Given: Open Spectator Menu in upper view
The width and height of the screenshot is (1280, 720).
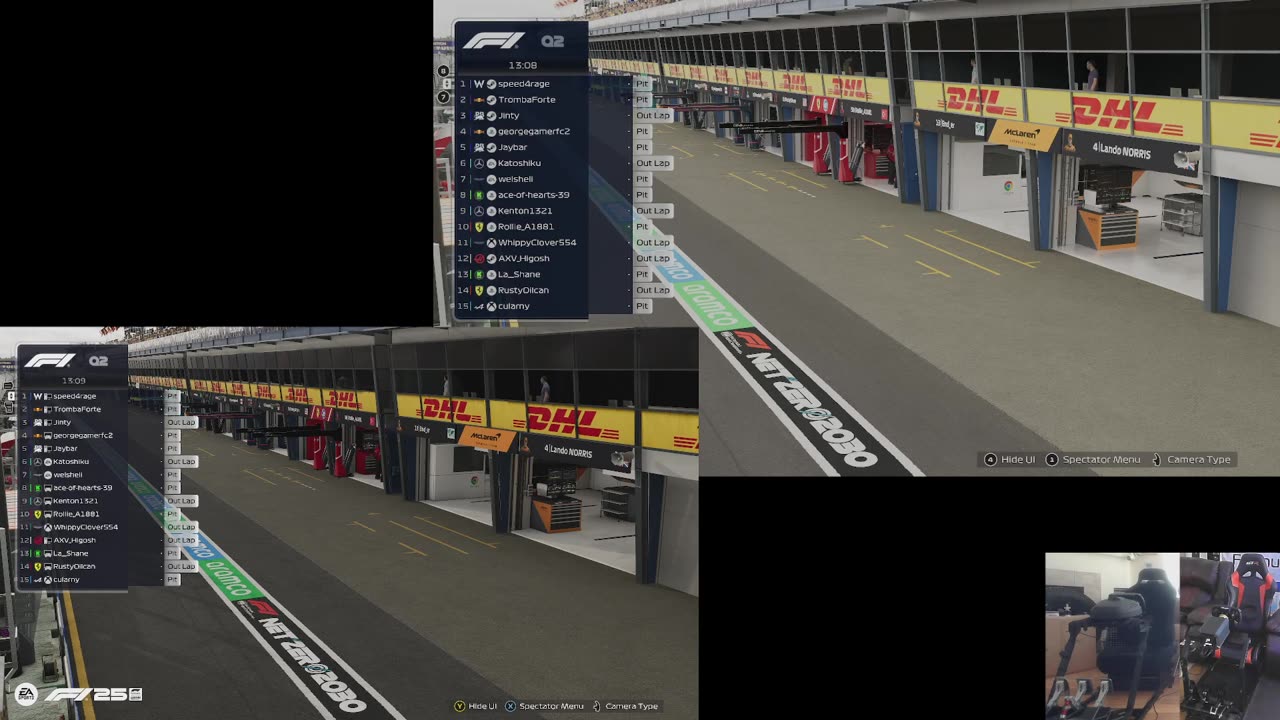Looking at the screenshot, I should click(x=1101, y=459).
